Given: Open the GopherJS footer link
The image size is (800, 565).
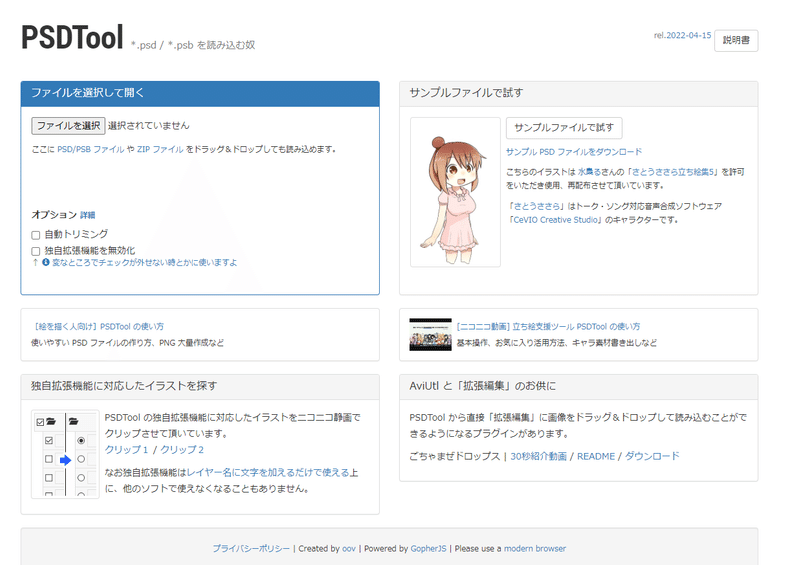Looking at the screenshot, I should click(x=428, y=549).
